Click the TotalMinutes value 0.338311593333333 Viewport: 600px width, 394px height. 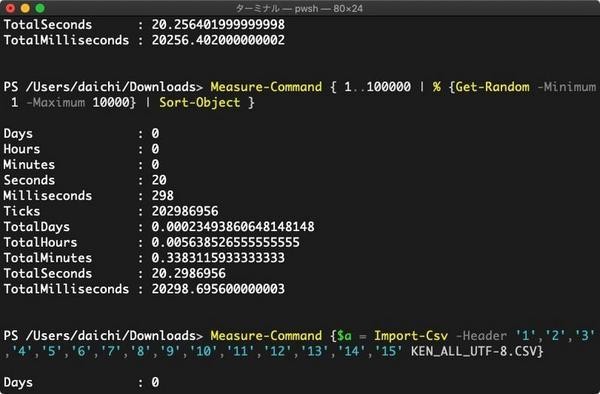(x=218, y=258)
